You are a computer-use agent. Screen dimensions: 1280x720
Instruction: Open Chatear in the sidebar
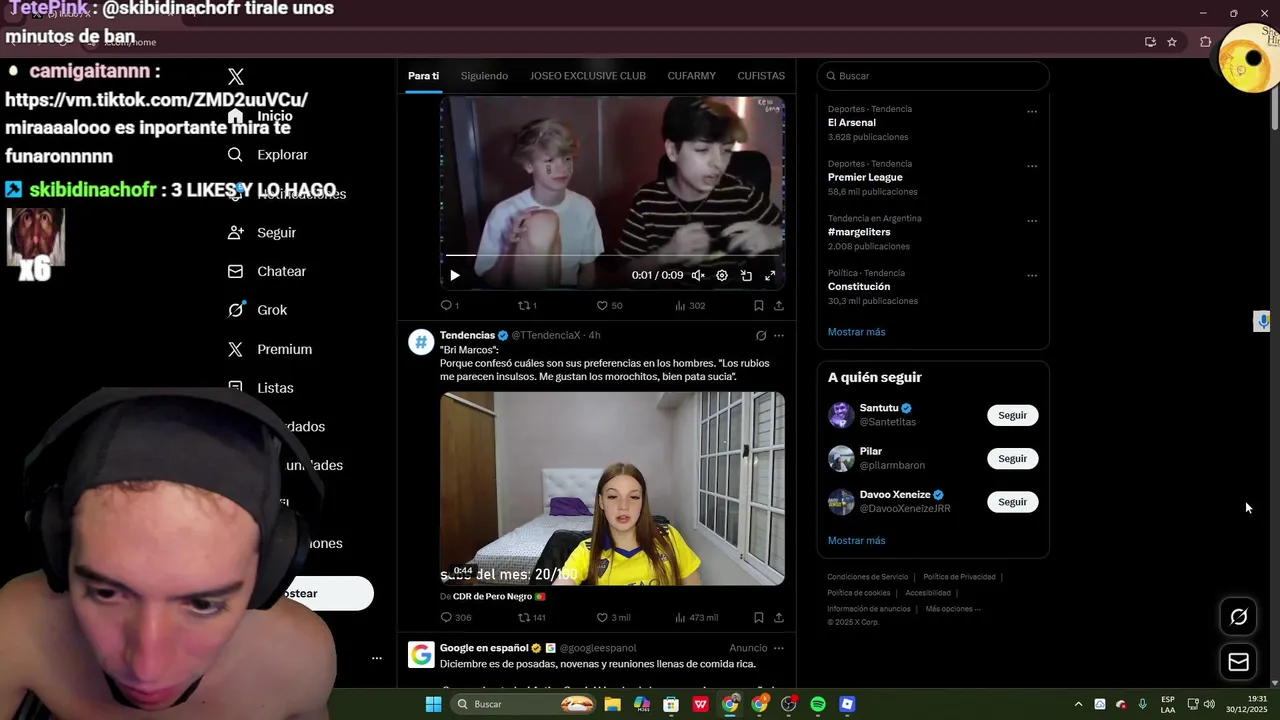(x=267, y=271)
